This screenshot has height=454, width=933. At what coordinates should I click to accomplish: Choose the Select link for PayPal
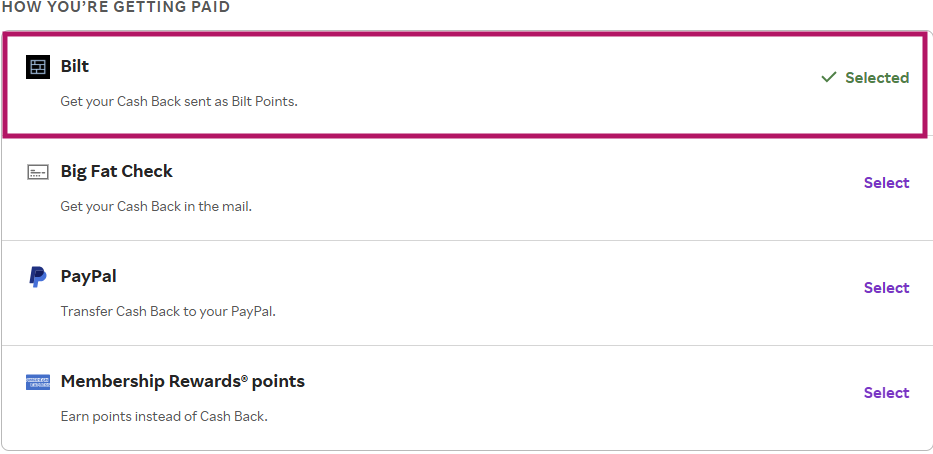[x=886, y=288]
